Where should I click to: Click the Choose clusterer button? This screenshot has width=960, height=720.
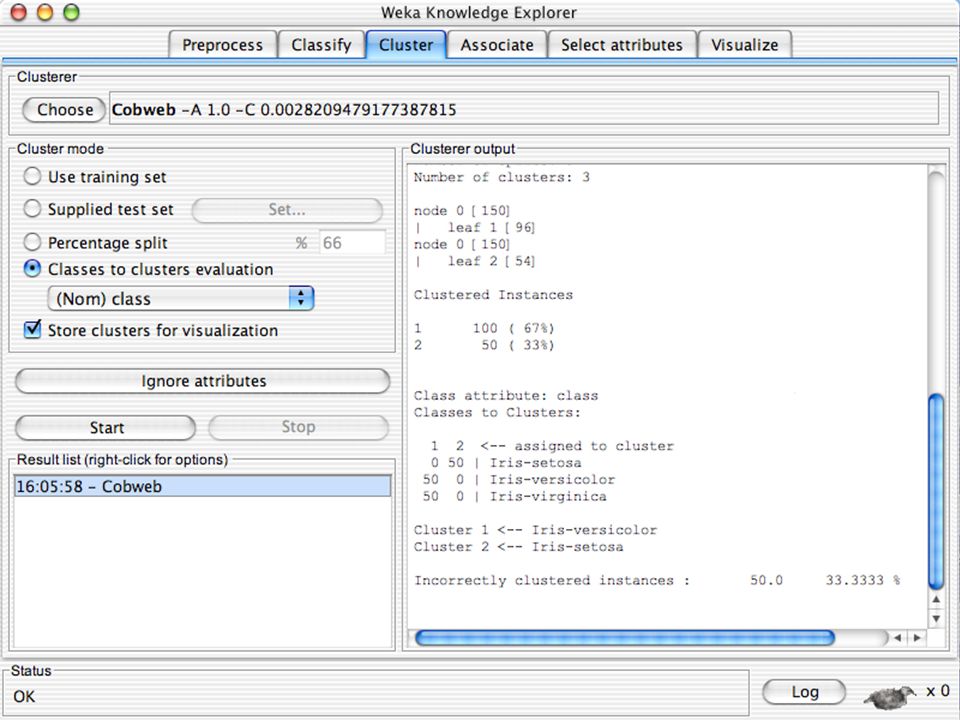pyautogui.click(x=64, y=110)
